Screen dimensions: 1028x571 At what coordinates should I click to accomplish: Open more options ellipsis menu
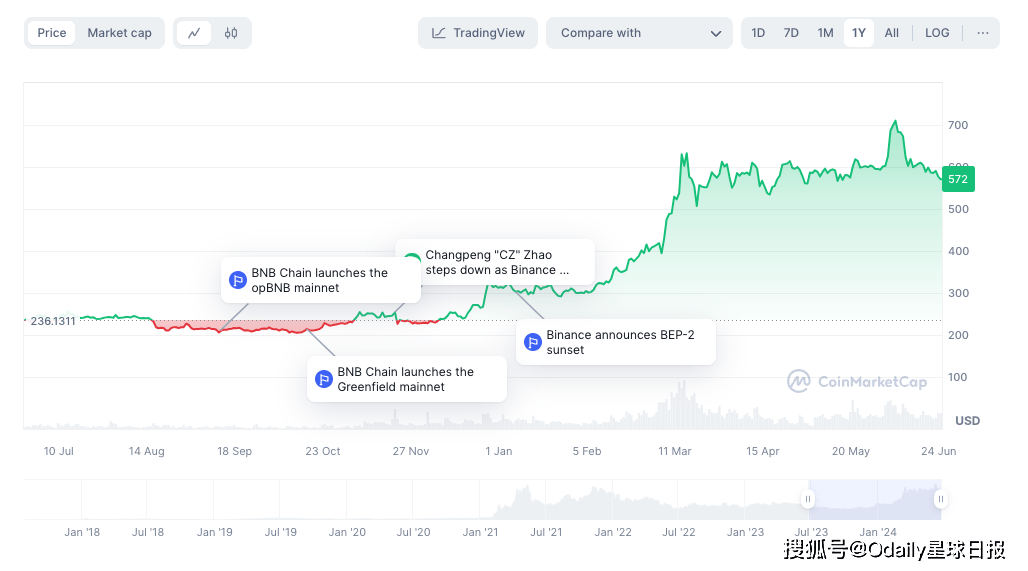(x=983, y=33)
